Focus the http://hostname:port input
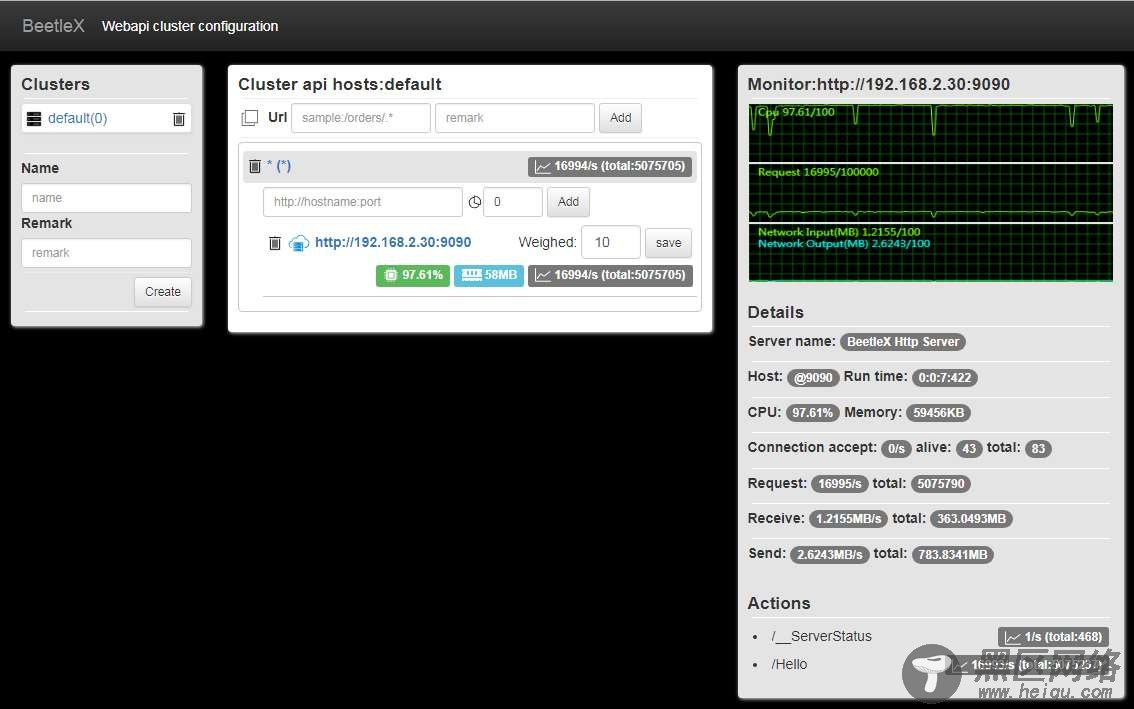 (362, 202)
